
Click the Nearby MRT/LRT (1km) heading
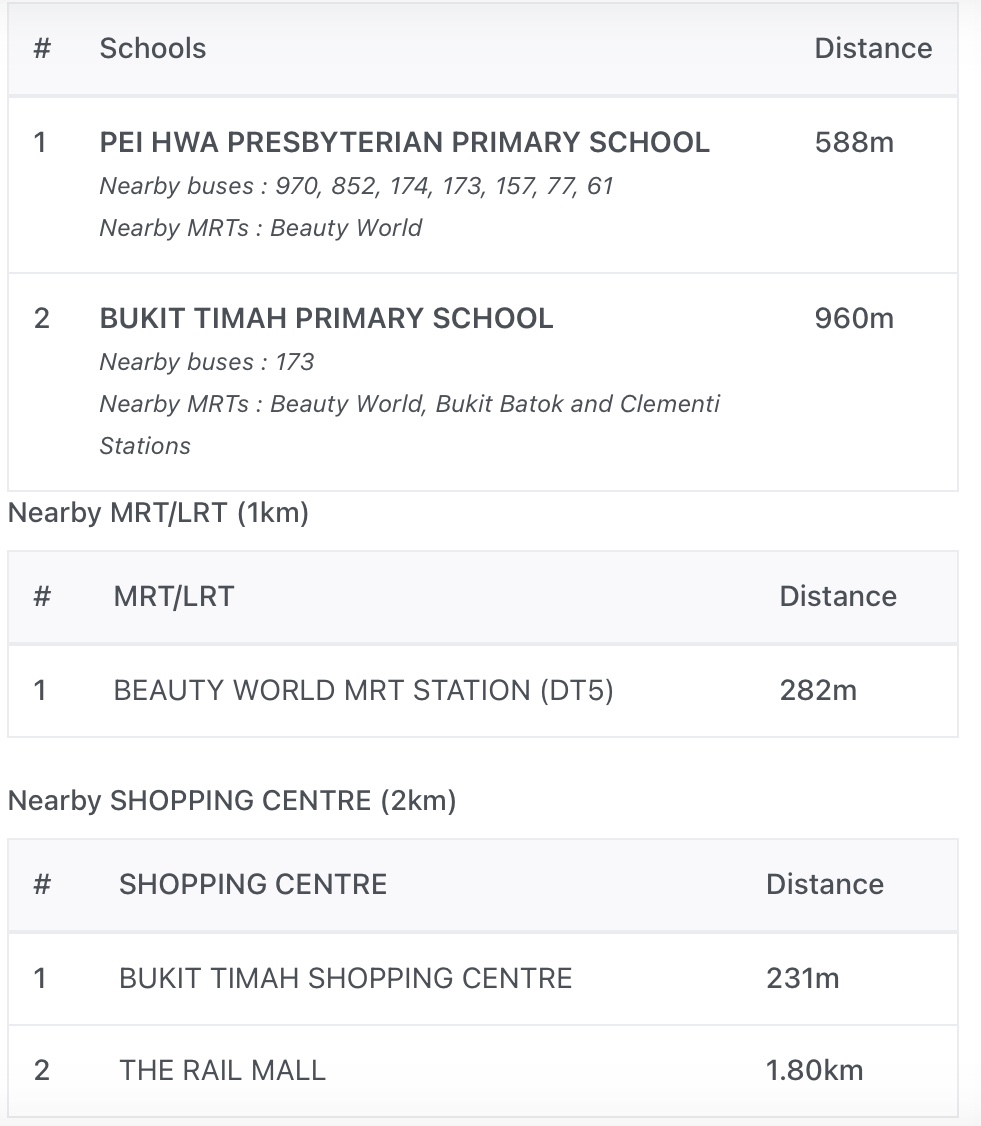[158, 513]
